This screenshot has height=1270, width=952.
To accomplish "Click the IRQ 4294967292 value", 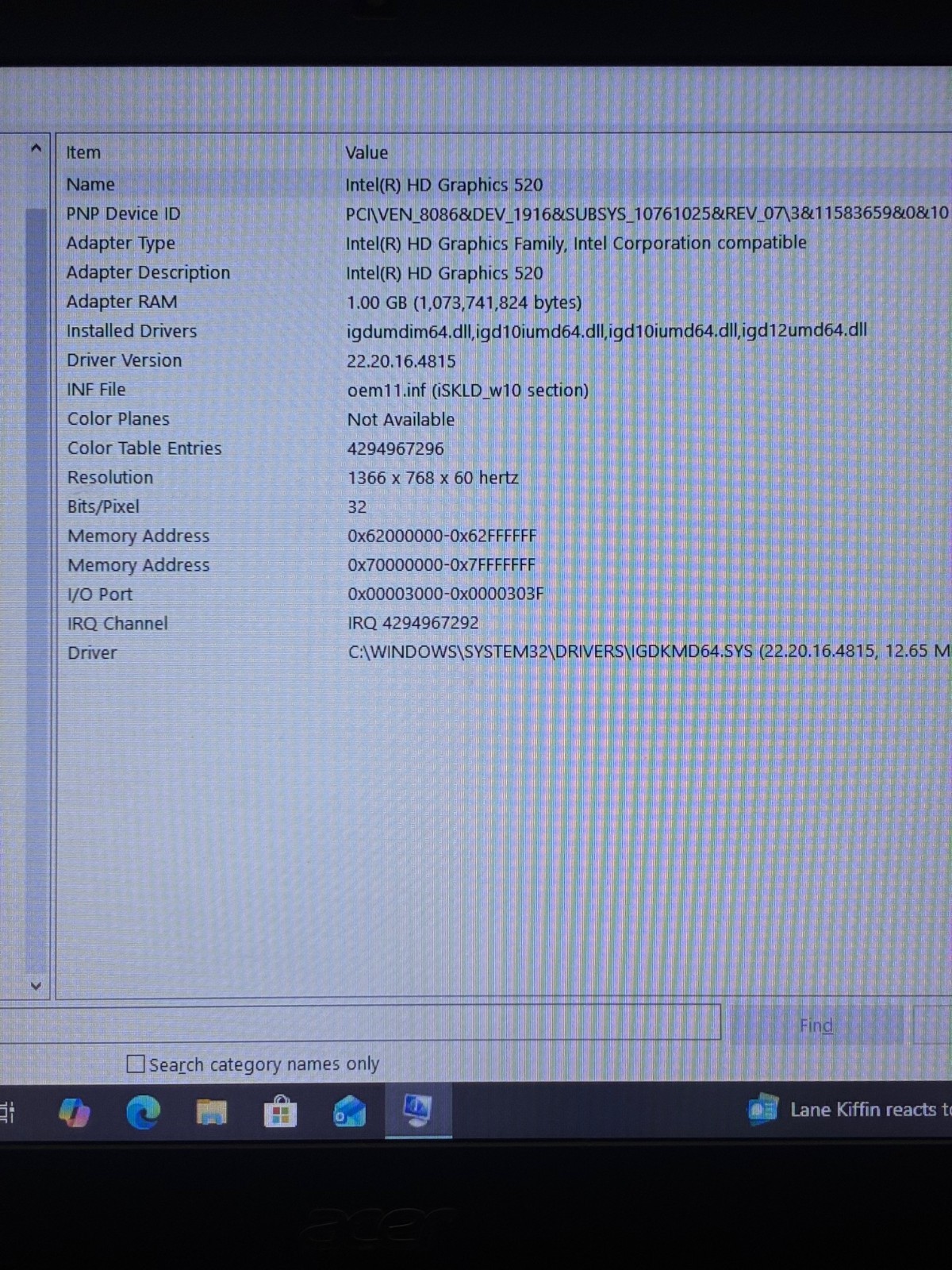I will [413, 623].
